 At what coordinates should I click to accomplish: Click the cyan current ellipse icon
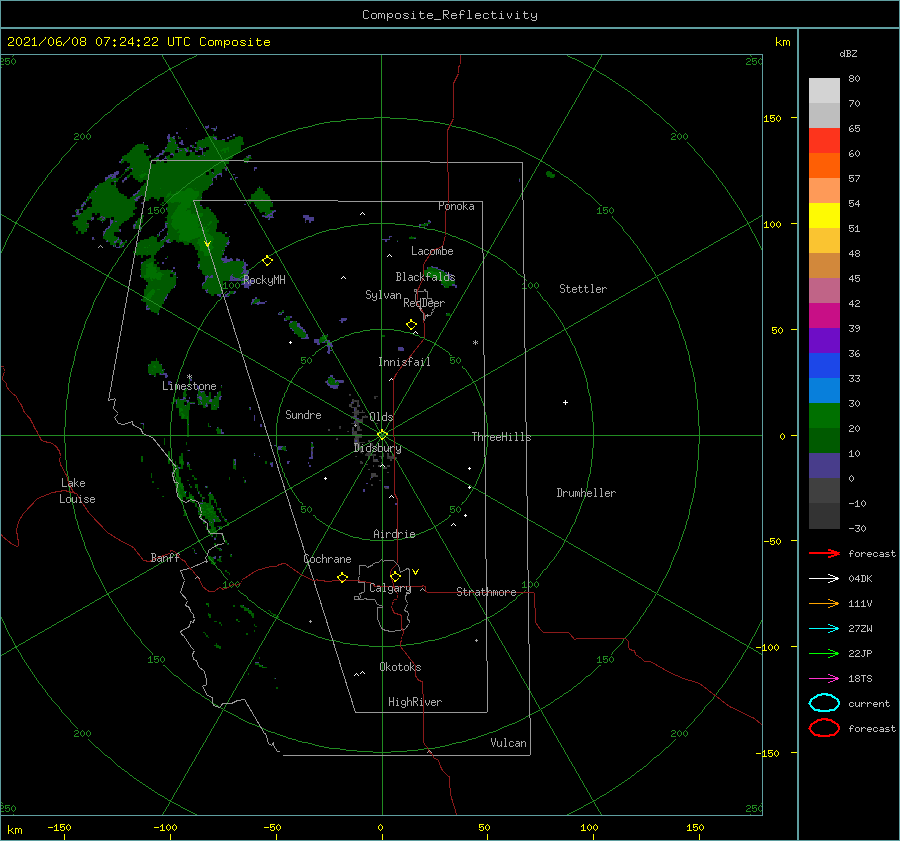pyautogui.click(x=824, y=703)
